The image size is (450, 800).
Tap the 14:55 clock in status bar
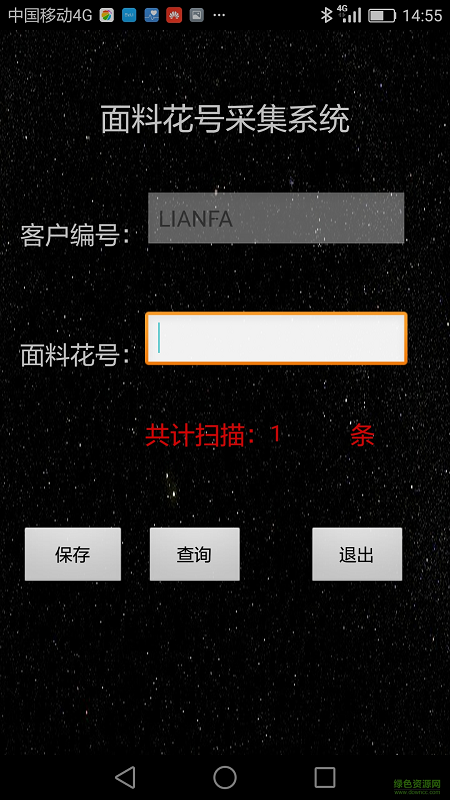[422, 15]
